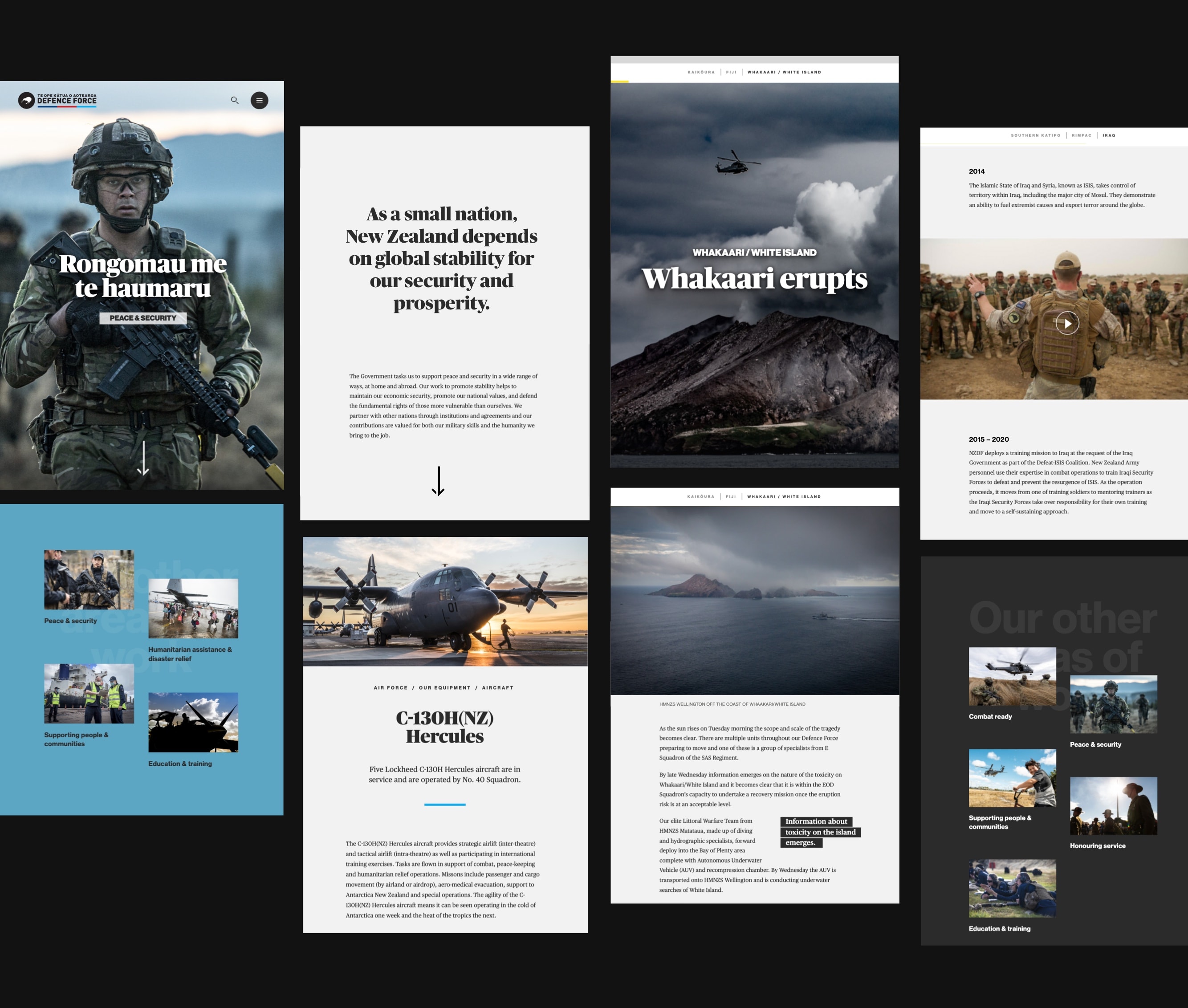Click Honouring service link
Image resolution: width=1188 pixels, height=1008 pixels.
click(x=1098, y=846)
